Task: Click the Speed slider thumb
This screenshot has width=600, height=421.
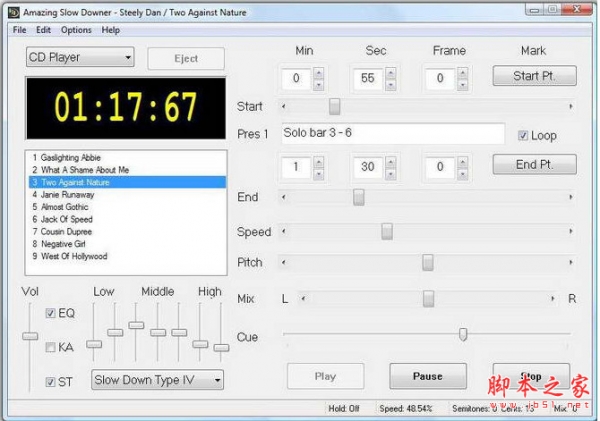Action: (387, 231)
